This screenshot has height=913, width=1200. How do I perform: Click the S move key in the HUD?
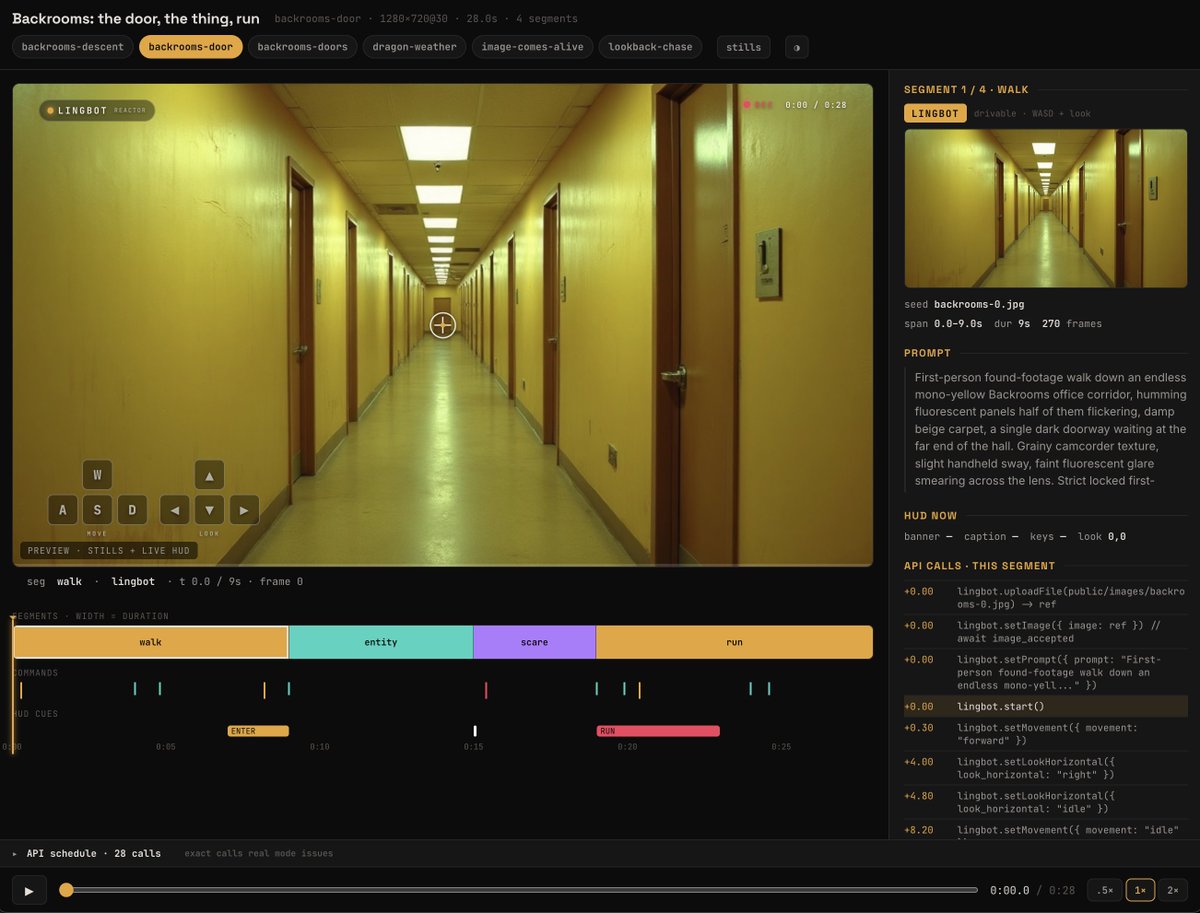click(x=97, y=510)
